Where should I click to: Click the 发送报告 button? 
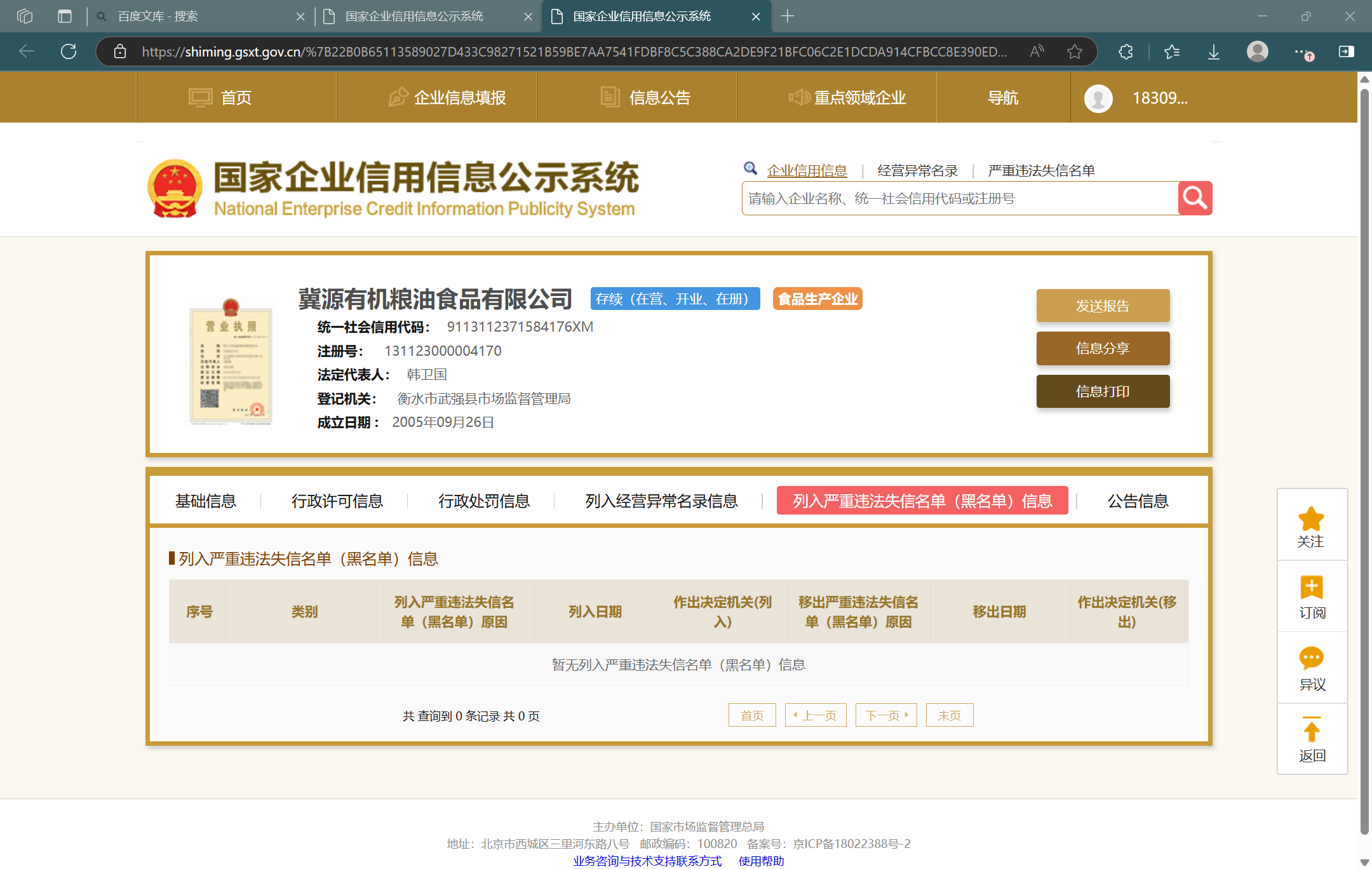coord(1103,306)
